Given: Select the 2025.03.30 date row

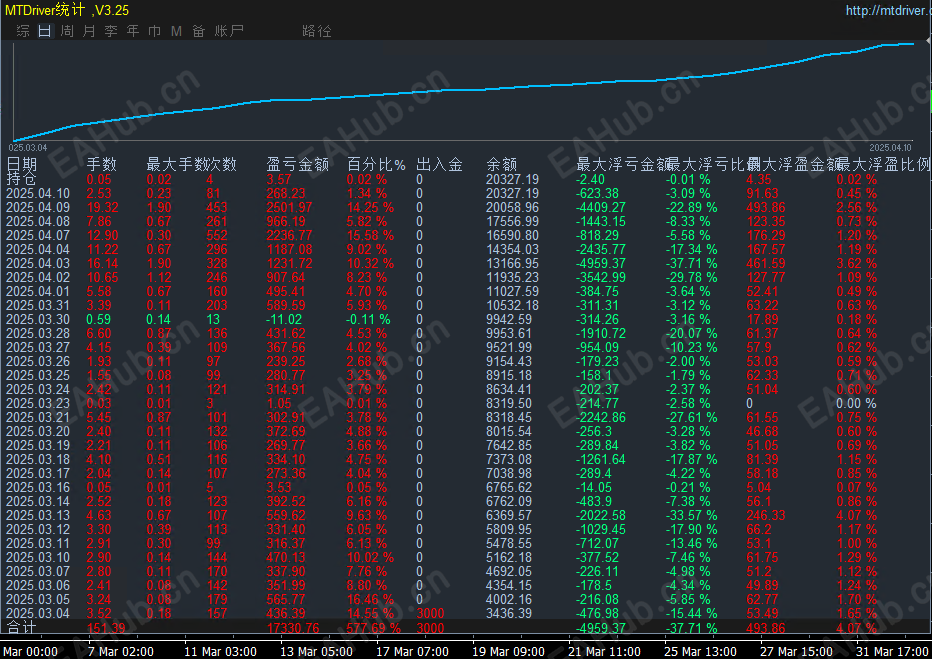Looking at the screenshot, I should 38,320.
